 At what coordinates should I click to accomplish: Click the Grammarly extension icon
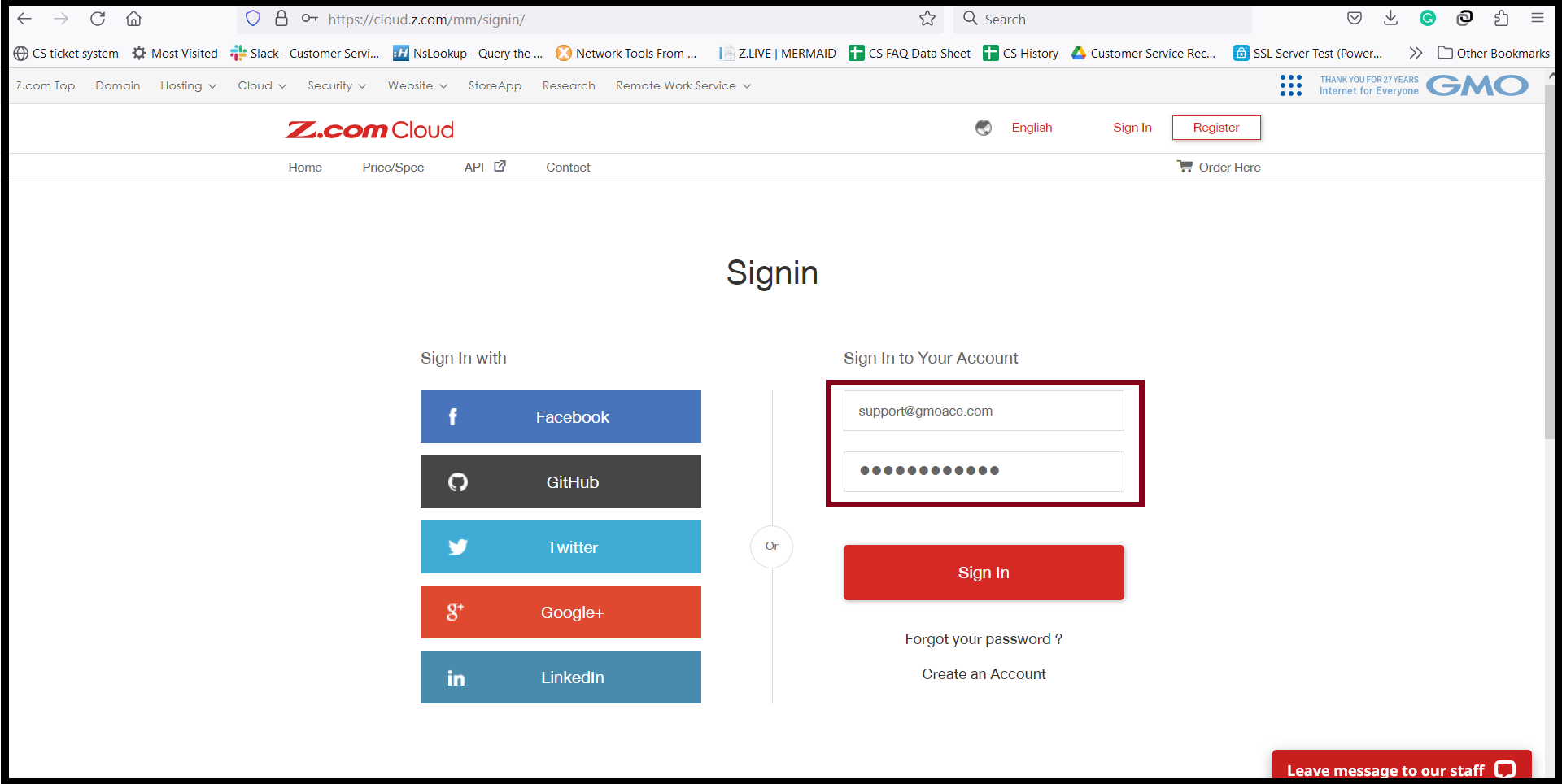pos(1428,18)
